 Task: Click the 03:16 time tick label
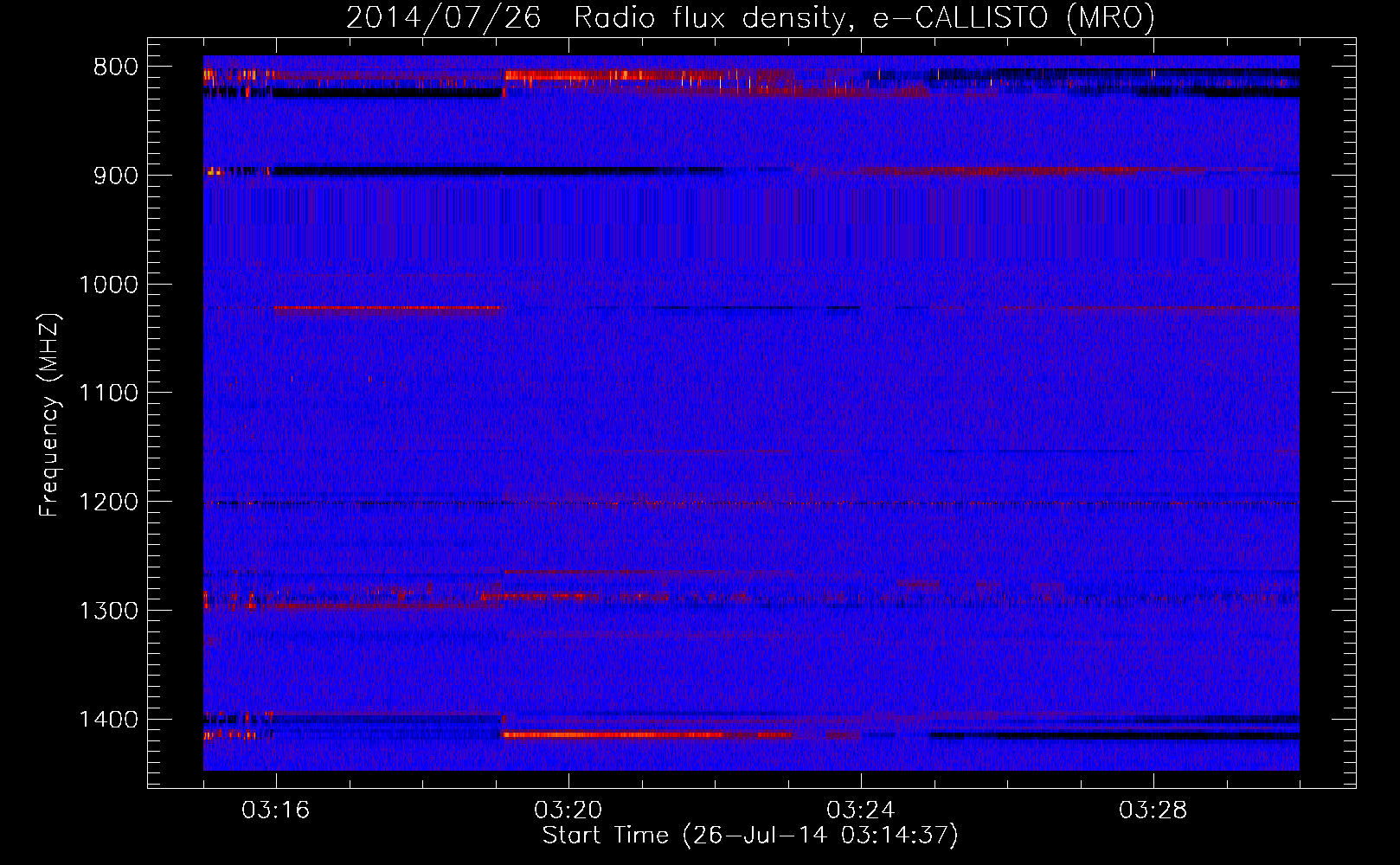pos(275,811)
